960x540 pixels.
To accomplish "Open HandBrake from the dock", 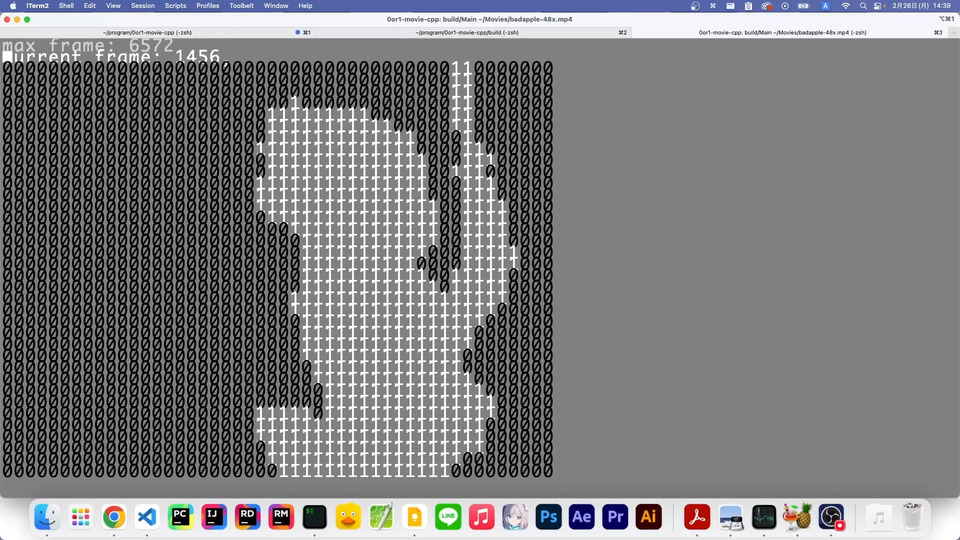I will click(x=797, y=517).
